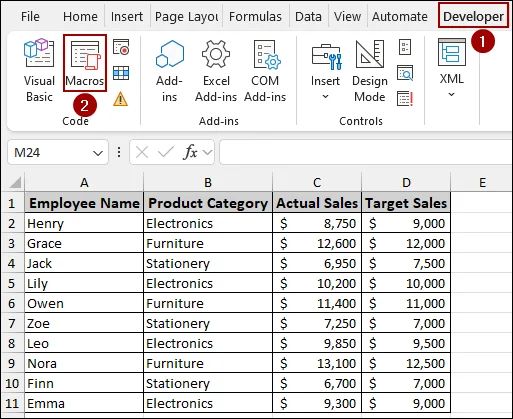Click the Target Sales header cell

coord(406,203)
